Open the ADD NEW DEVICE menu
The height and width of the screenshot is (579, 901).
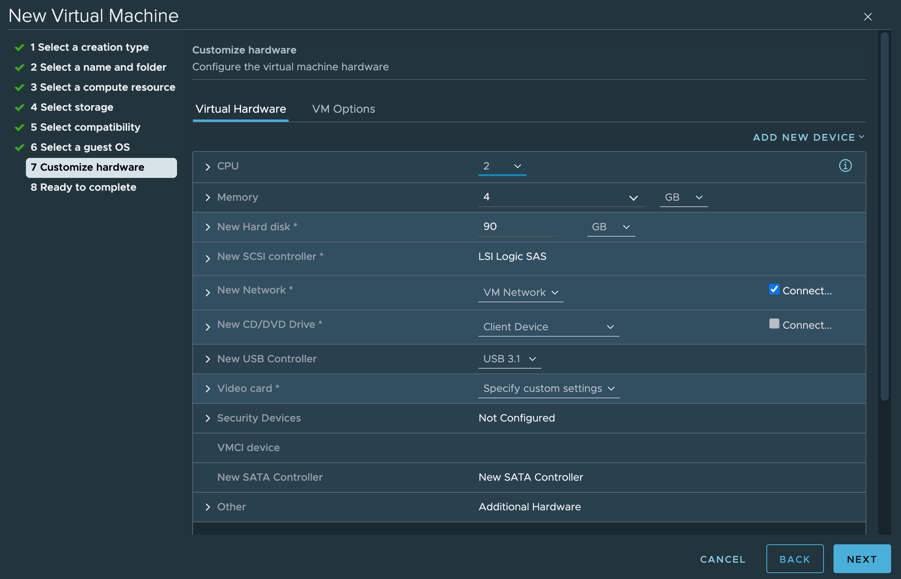pyautogui.click(x=807, y=137)
